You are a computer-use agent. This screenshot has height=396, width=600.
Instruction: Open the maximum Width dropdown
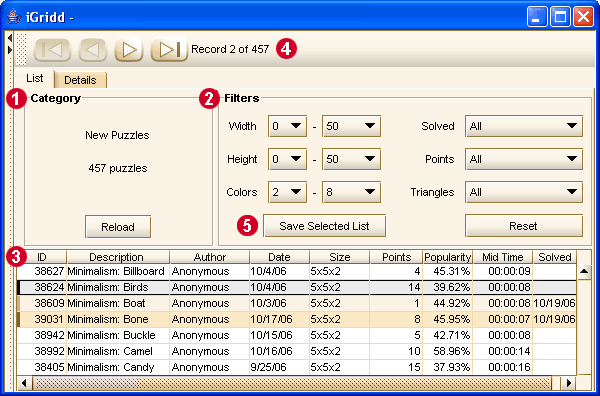[351, 126]
